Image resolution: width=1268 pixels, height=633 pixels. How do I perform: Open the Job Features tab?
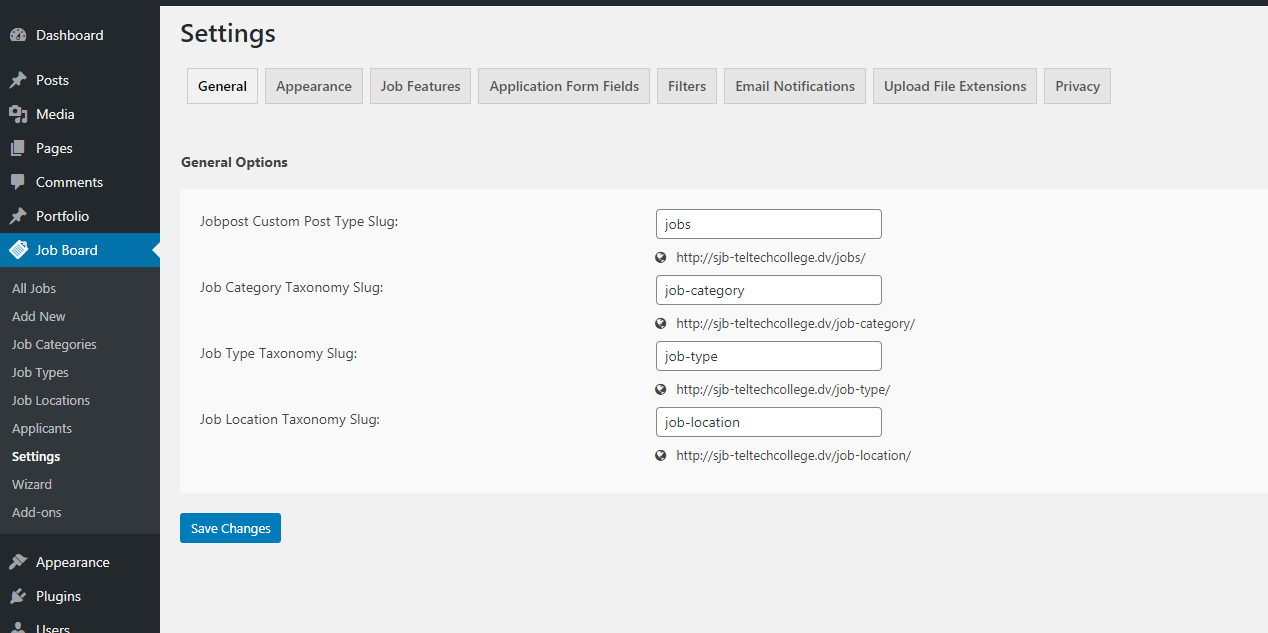[421, 86]
